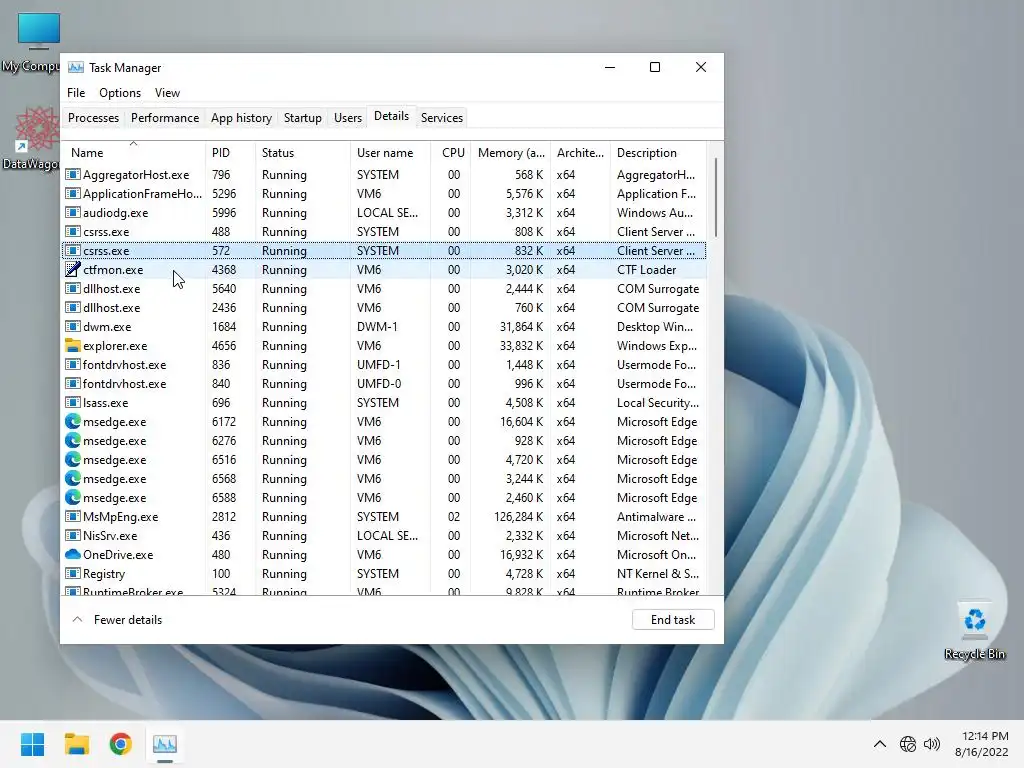1024x768 pixels.
Task: Click the NisSrv.exe process icon
Action: (72, 536)
